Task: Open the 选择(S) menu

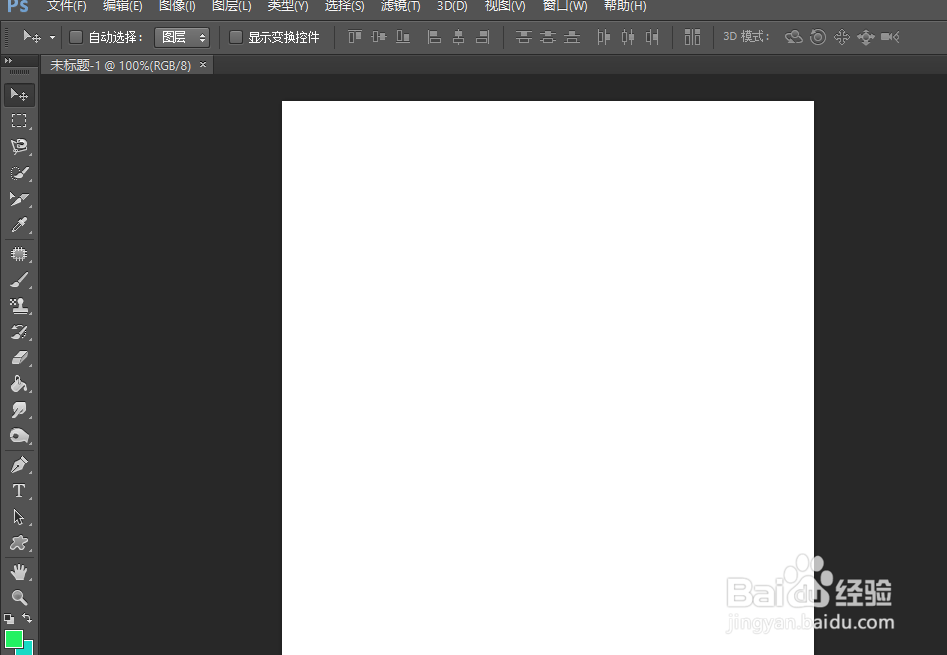Action: coord(344,6)
